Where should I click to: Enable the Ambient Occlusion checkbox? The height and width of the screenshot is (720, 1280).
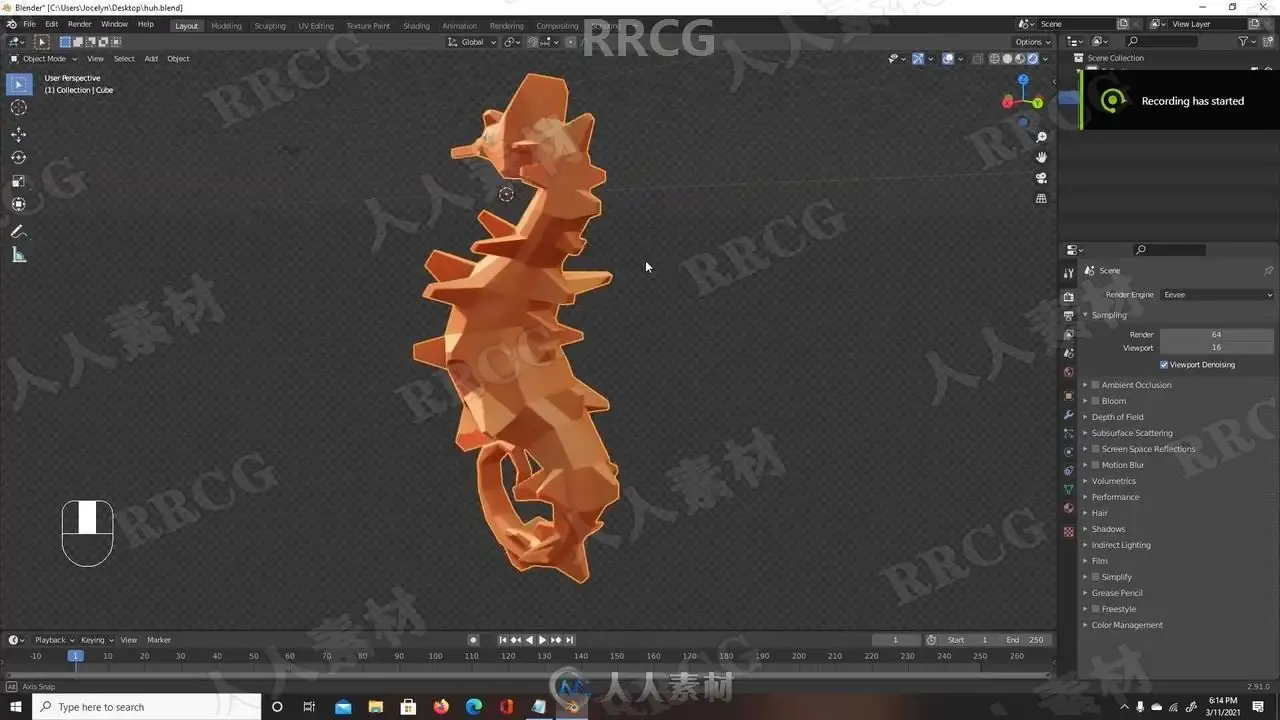(x=1096, y=385)
